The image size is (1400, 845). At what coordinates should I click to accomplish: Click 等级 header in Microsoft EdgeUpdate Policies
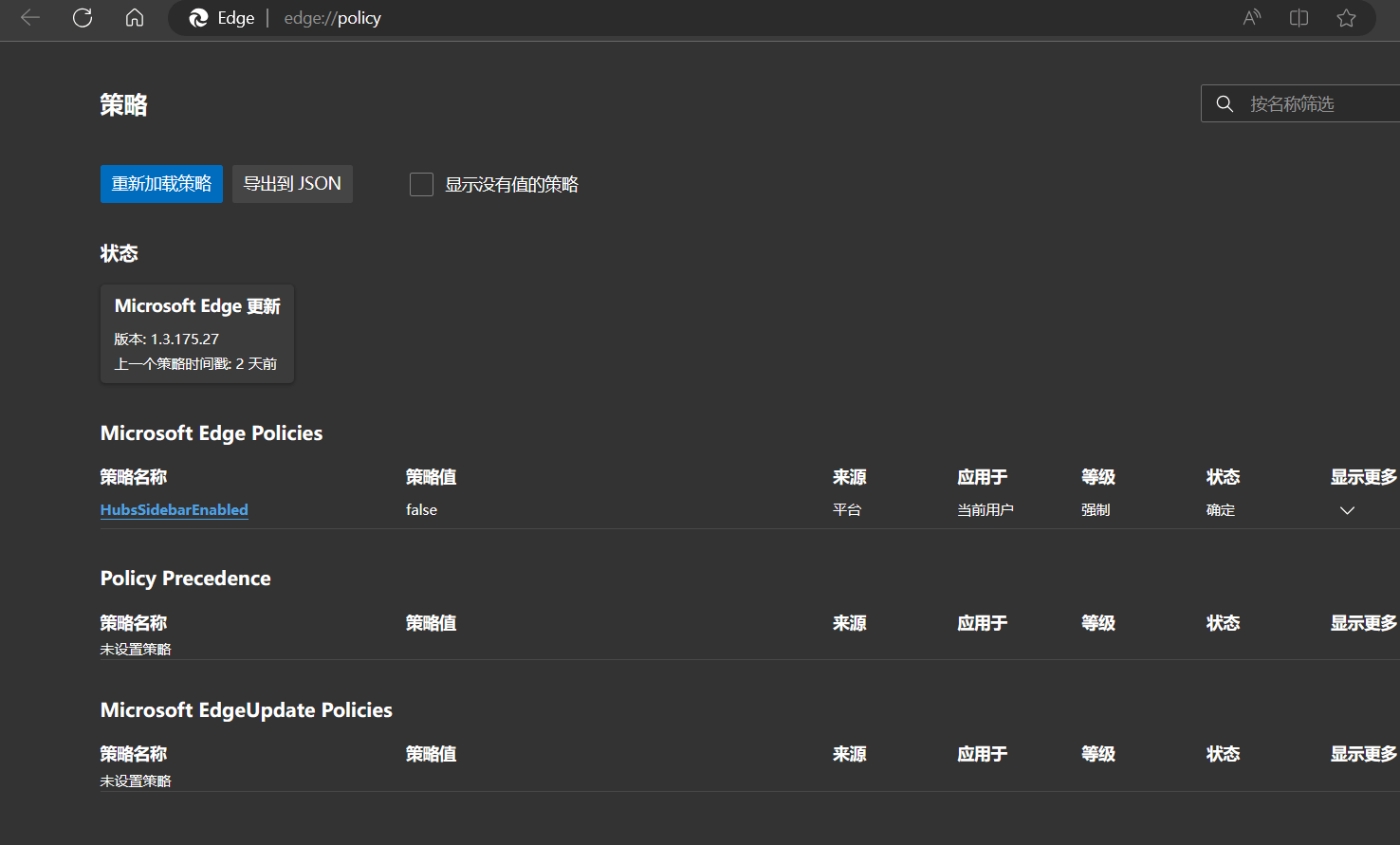pyautogui.click(x=1098, y=754)
